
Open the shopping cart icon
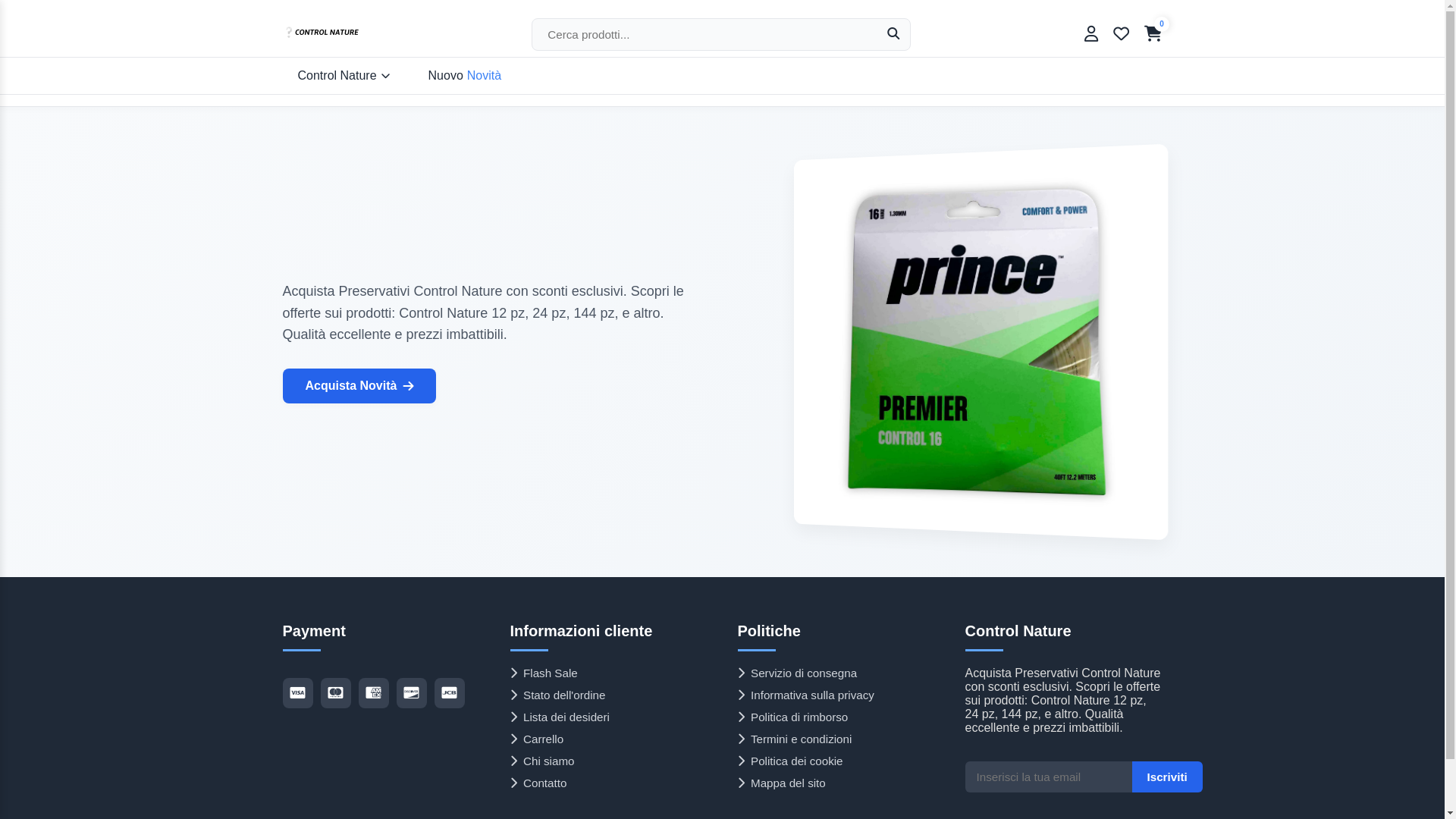click(x=1153, y=33)
